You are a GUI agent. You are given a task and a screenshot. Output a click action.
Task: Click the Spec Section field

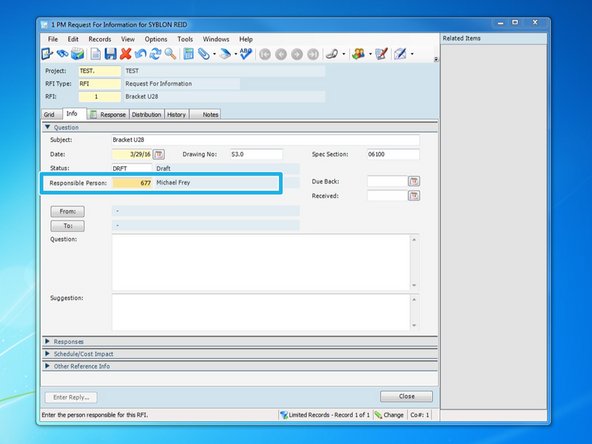point(393,154)
